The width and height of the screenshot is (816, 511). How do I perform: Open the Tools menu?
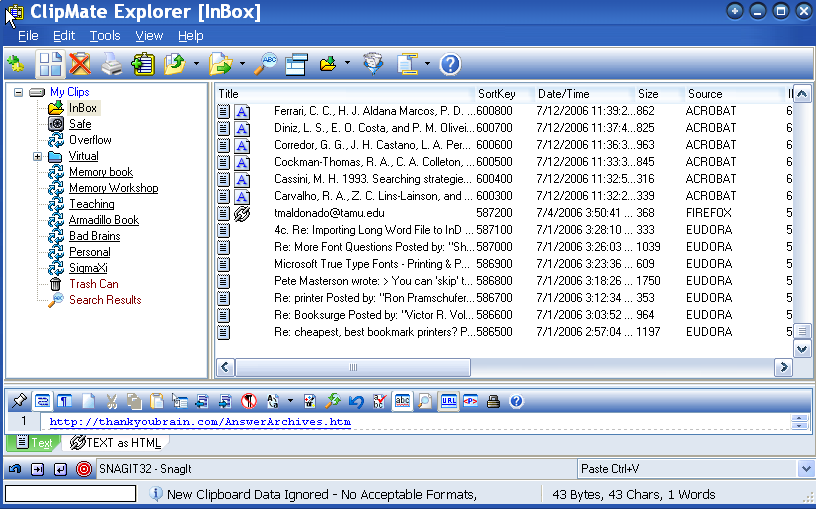pyautogui.click(x=104, y=36)
